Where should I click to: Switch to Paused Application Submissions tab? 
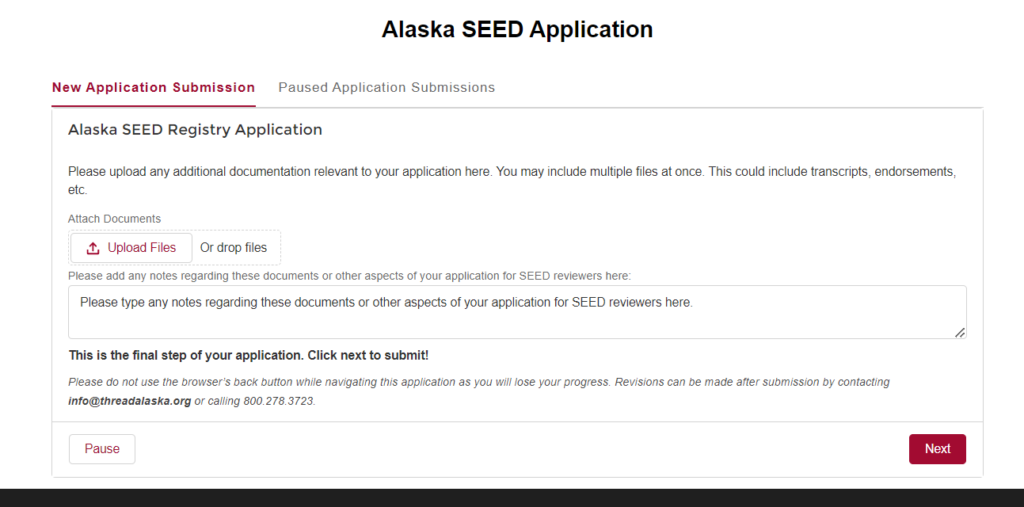[x=387, y=88]
